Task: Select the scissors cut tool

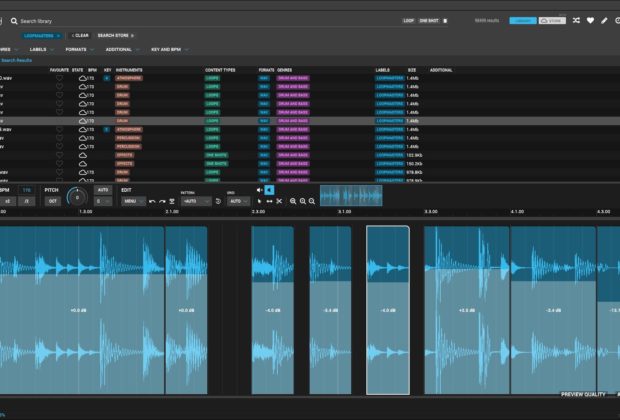Action: pyautogui.click(x=279, y=201)
